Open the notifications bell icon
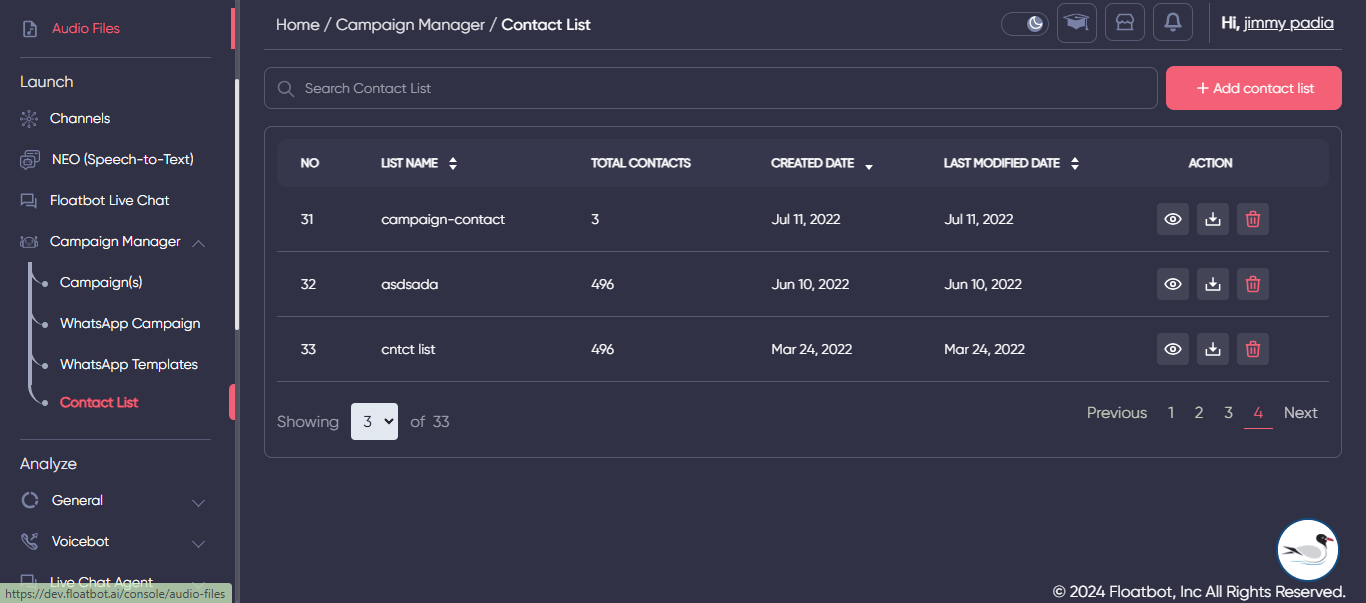 pos(1172,22)
